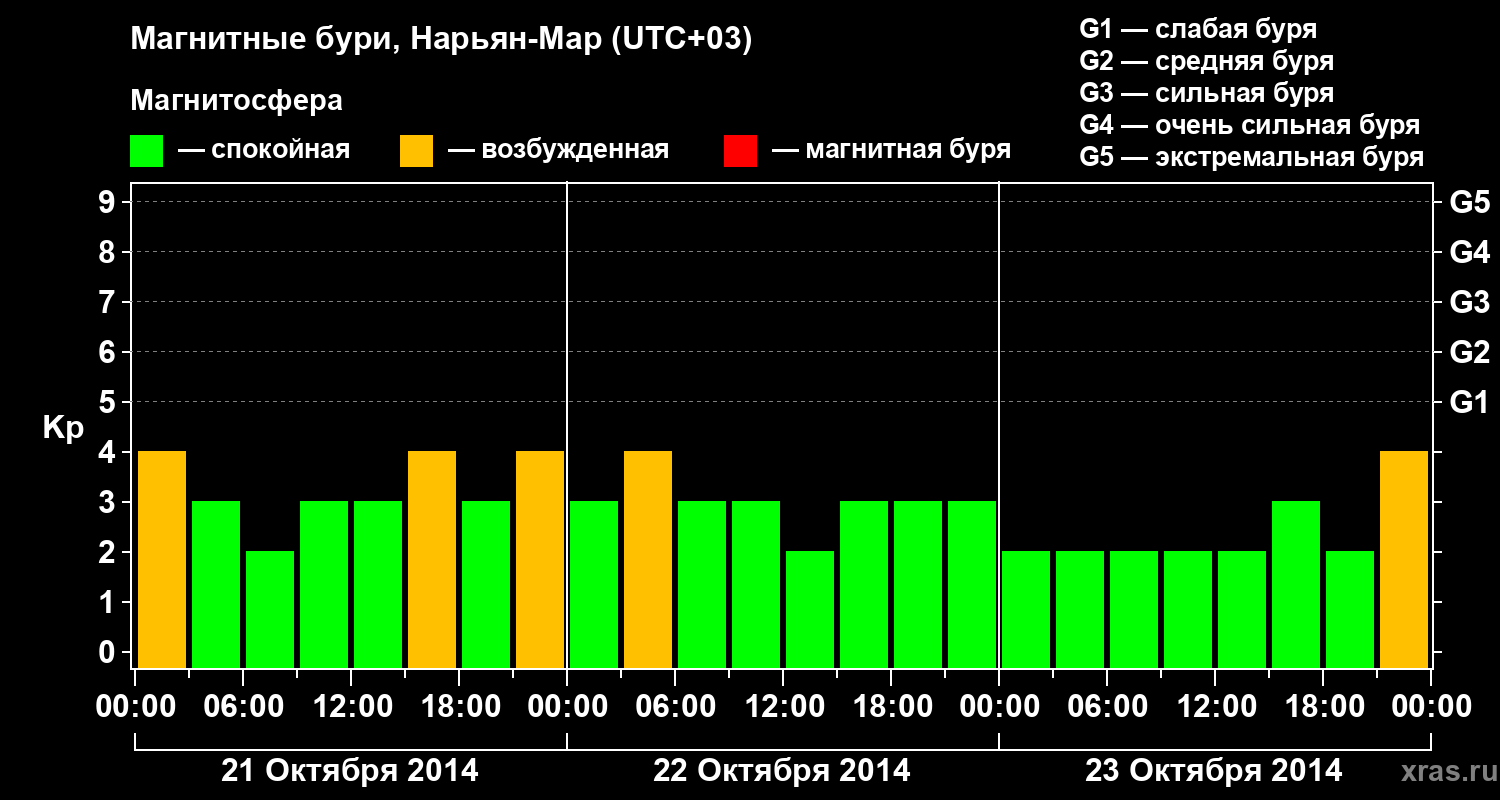
Task: Click the '22 Октября 2014' date label
Action: click(x=782, y=771)
